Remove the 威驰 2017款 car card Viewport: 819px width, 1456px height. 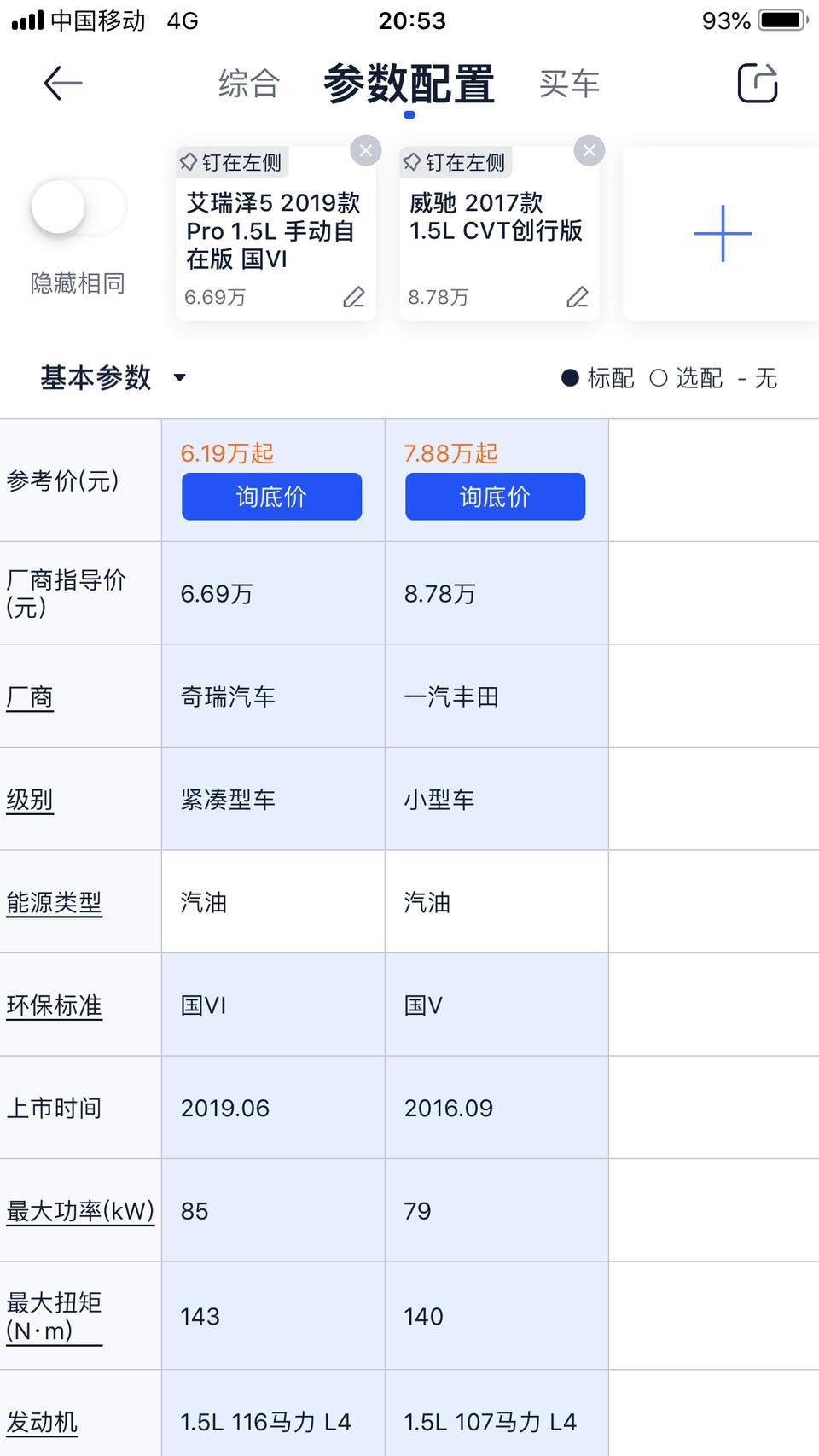590,150
